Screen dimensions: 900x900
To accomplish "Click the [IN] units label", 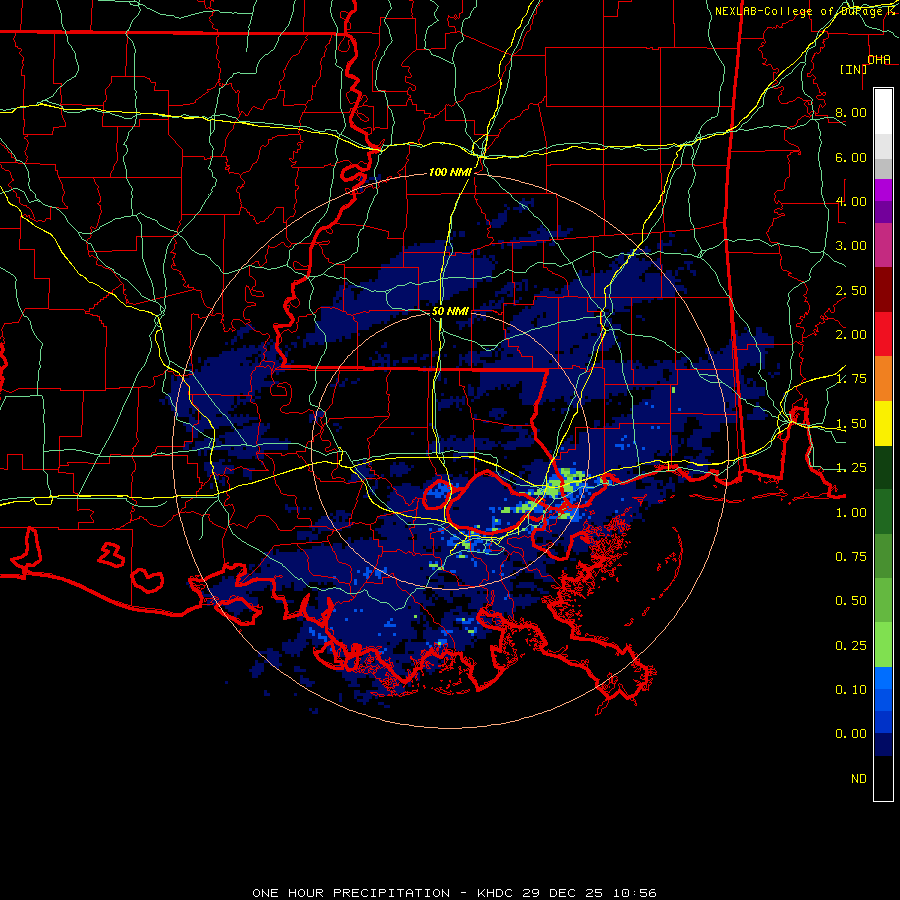I will (853, 69).
